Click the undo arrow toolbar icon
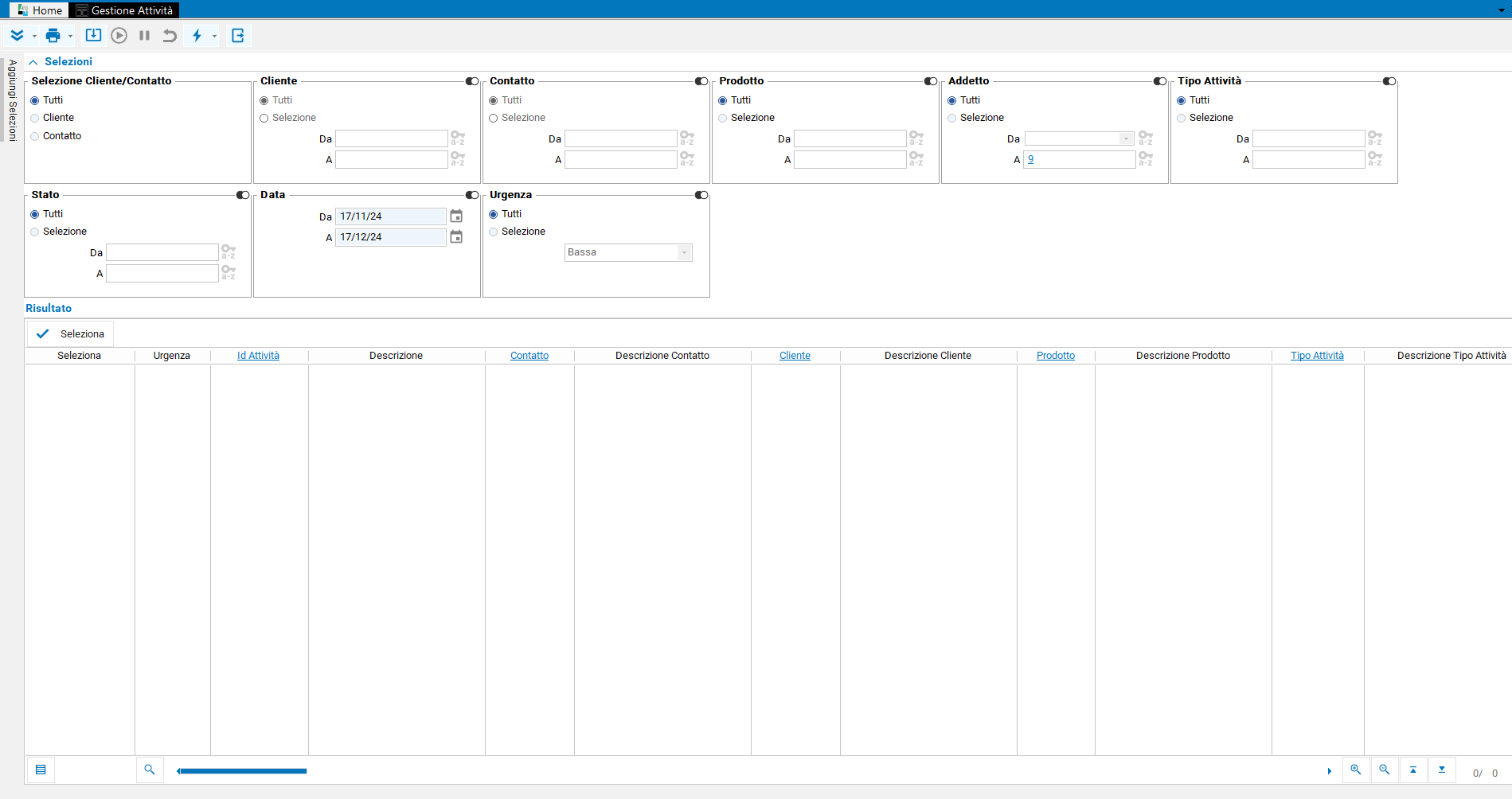The height and width of the screenshot is (799, 1512). (x=170, y=35)
